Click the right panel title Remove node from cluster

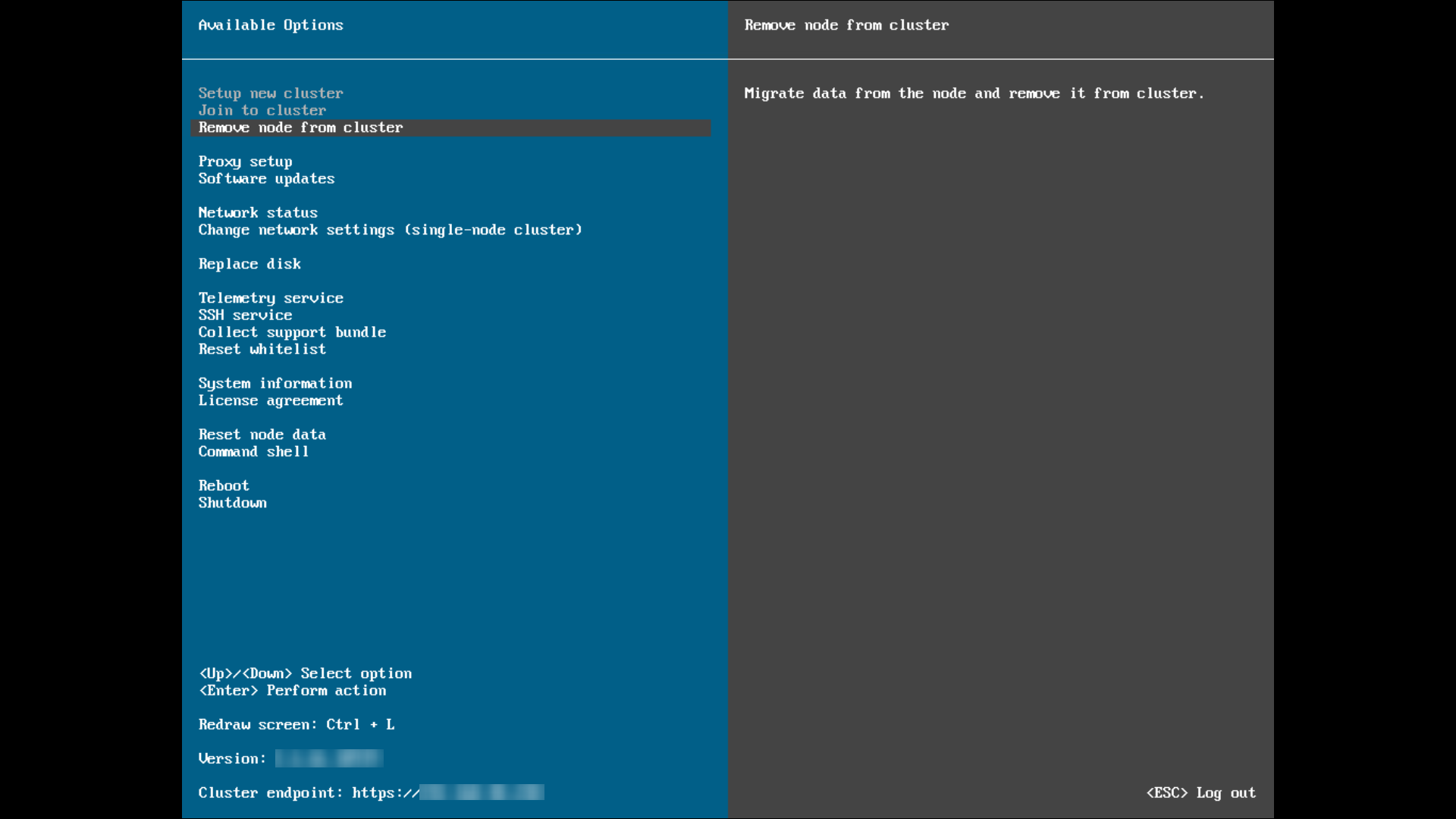(846, 25)
